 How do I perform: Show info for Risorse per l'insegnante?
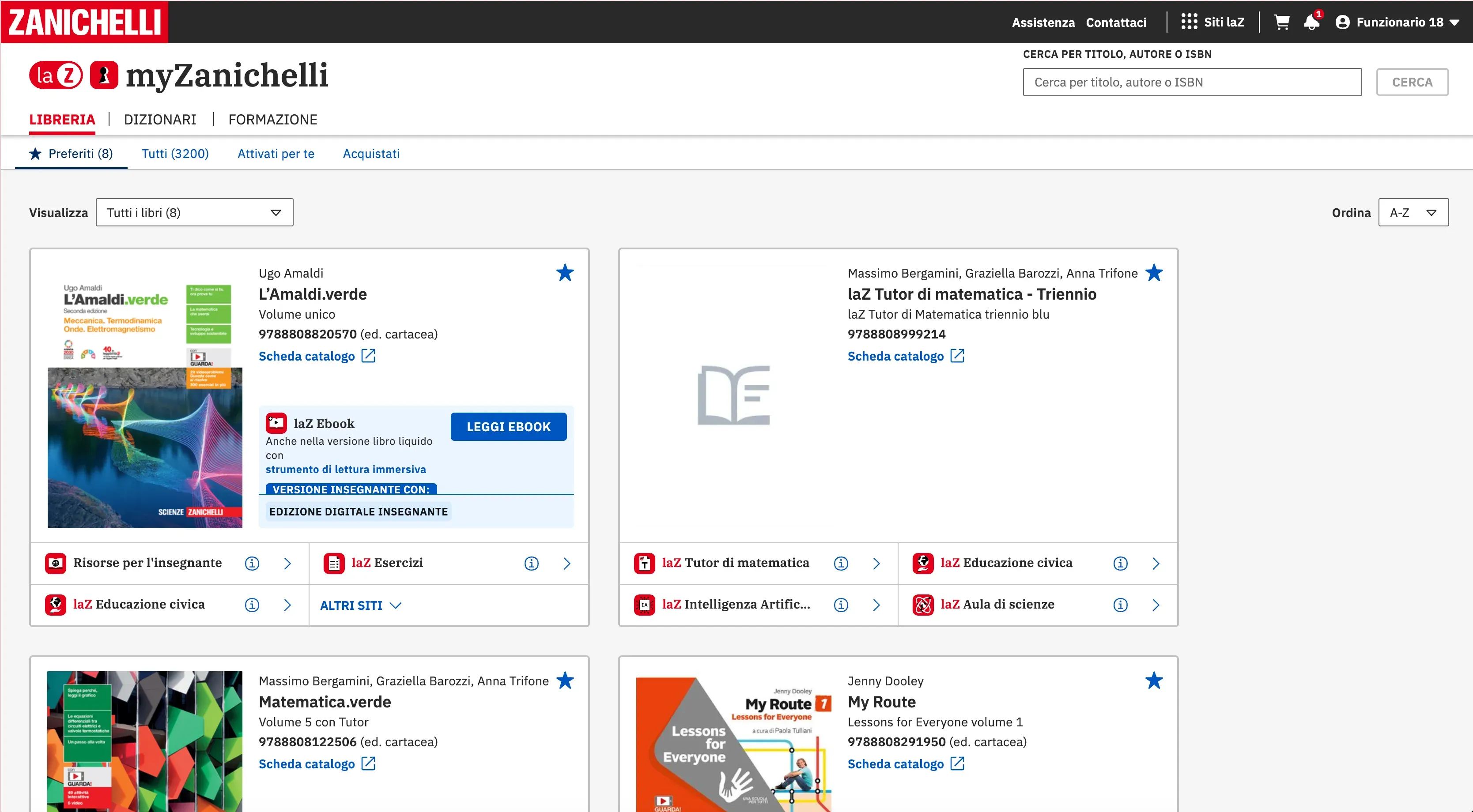click(252, 564)
